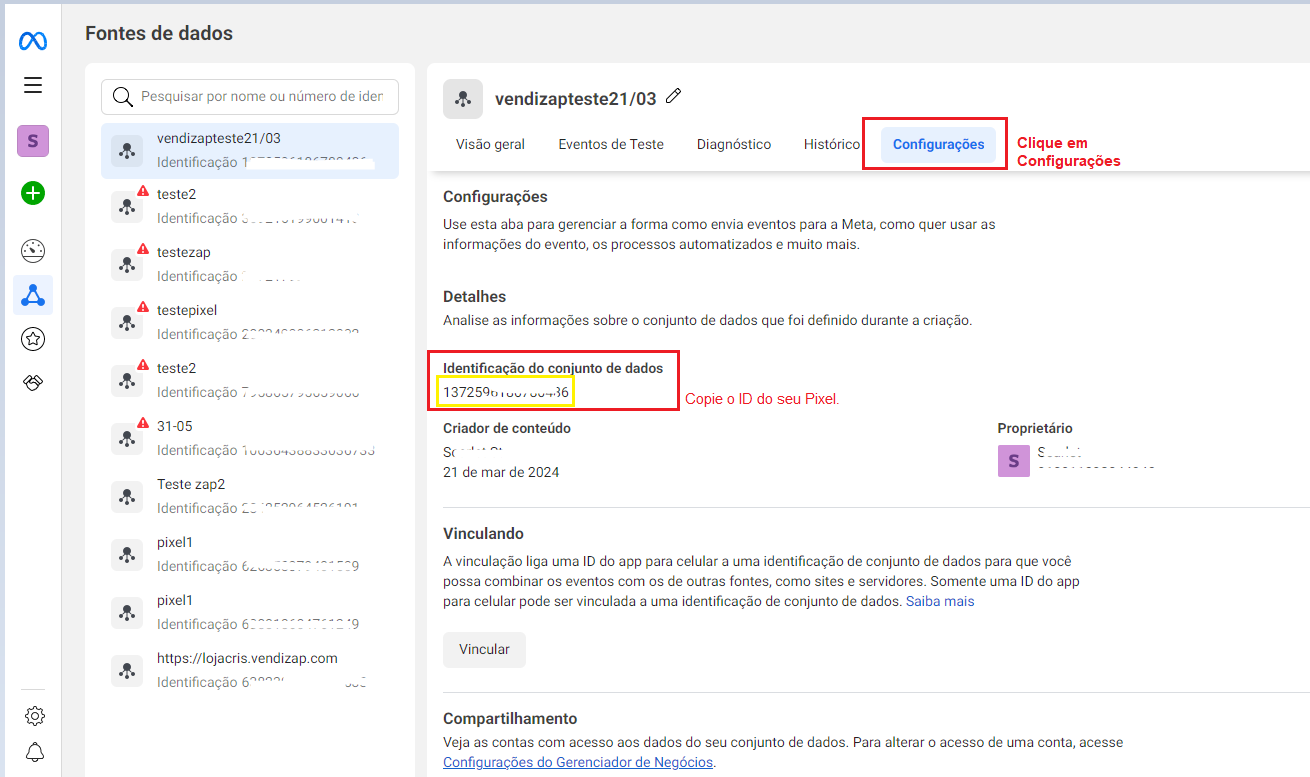Screen dimensions: 1310x777
Task: Click the notifications bell icon
Action: pos(35,752)
